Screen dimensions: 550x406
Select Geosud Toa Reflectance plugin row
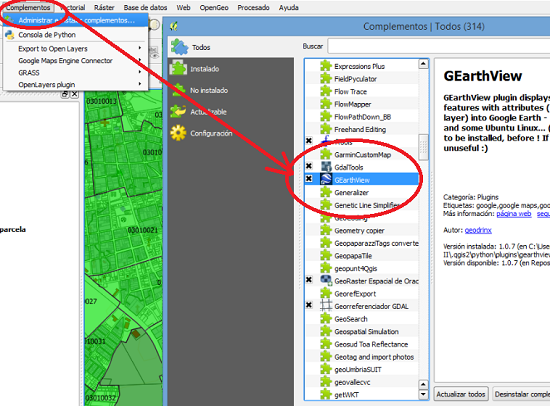(x=362, y=344)
